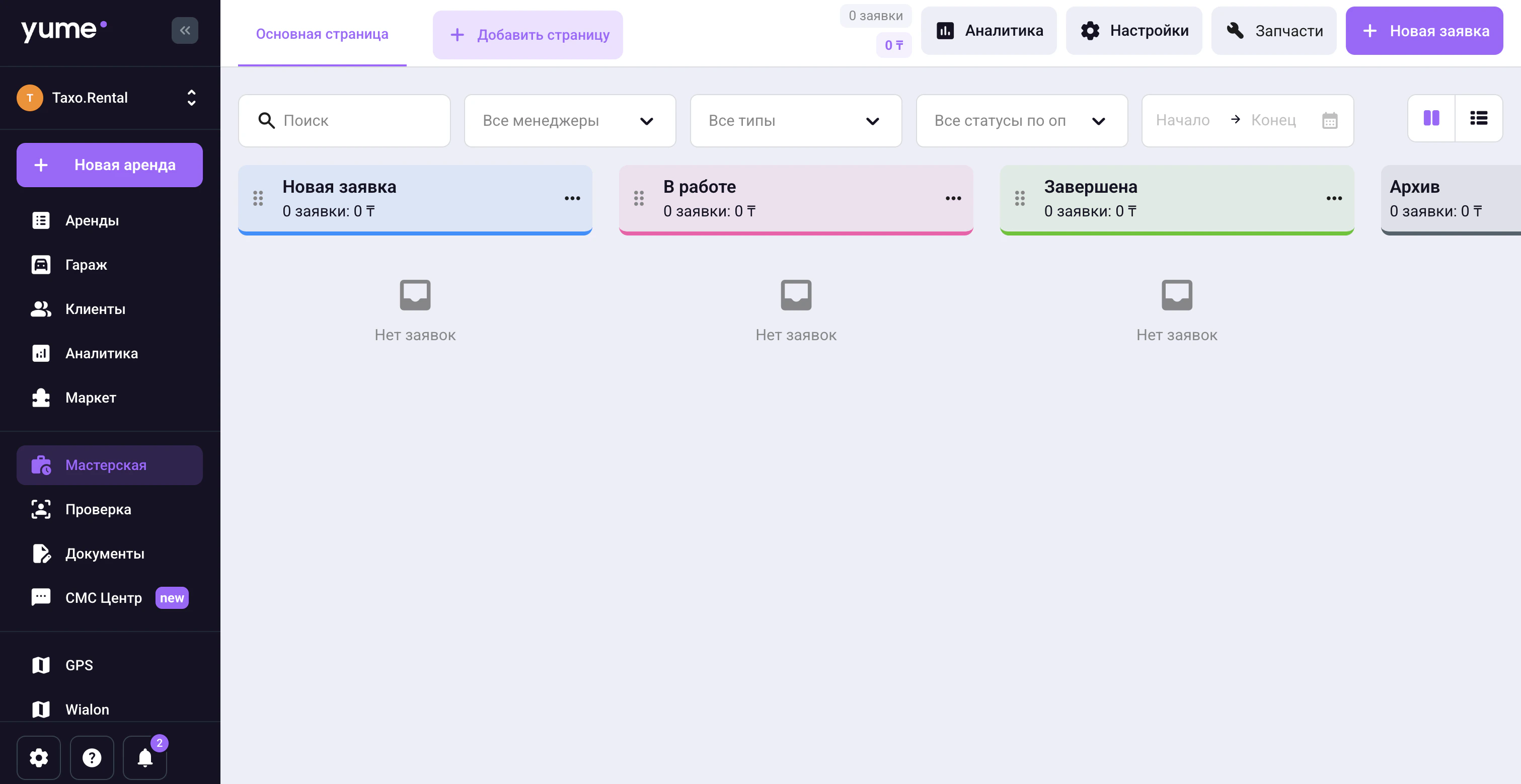Click Добавить страницу button
1521x784 pixels.
(x=527, y=35)
